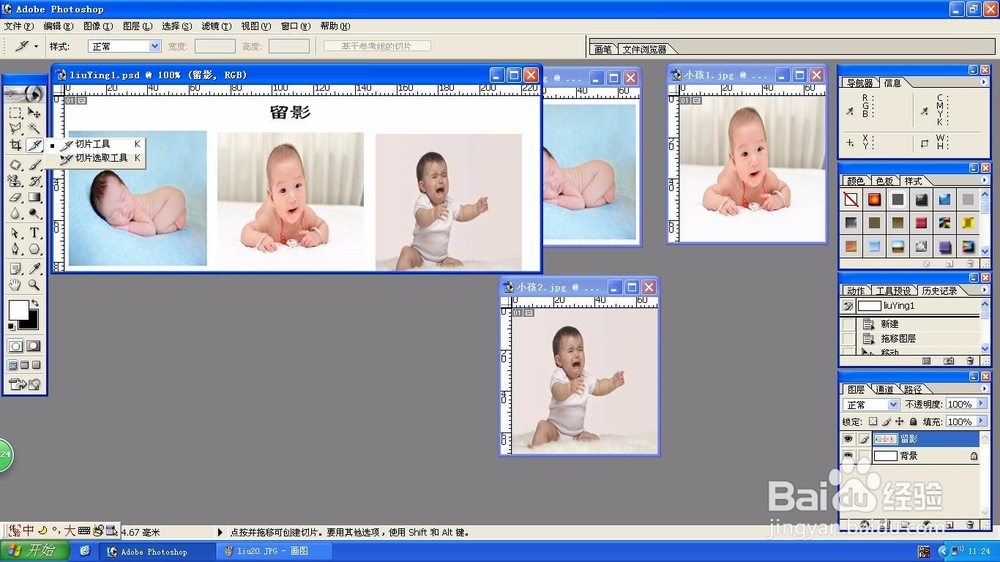The height and width of the screenshot is (562, 1000).
Task: Select the Crop tool
Action: coord(15,145)
